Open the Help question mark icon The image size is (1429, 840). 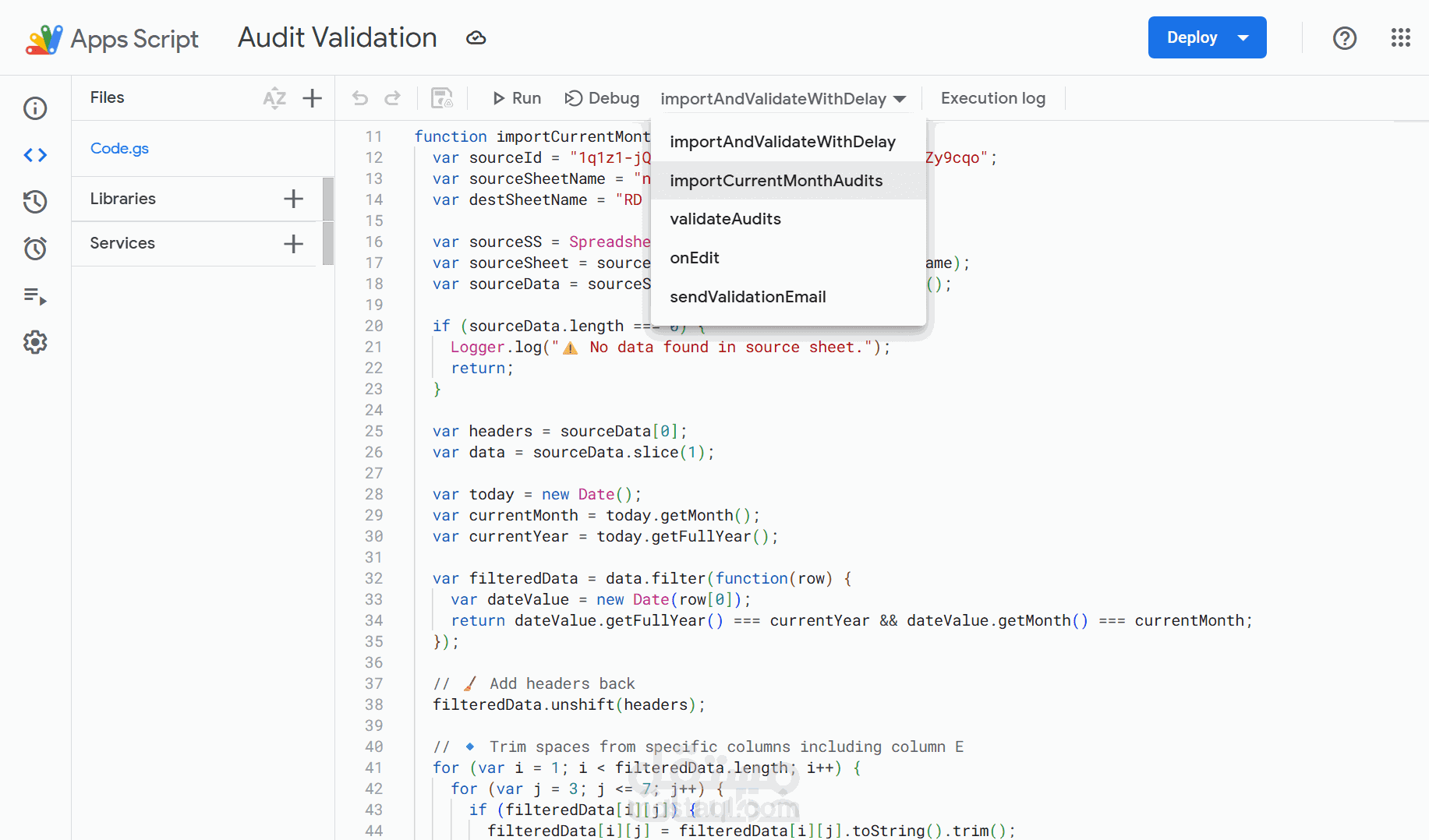[x=1345, y=38]
